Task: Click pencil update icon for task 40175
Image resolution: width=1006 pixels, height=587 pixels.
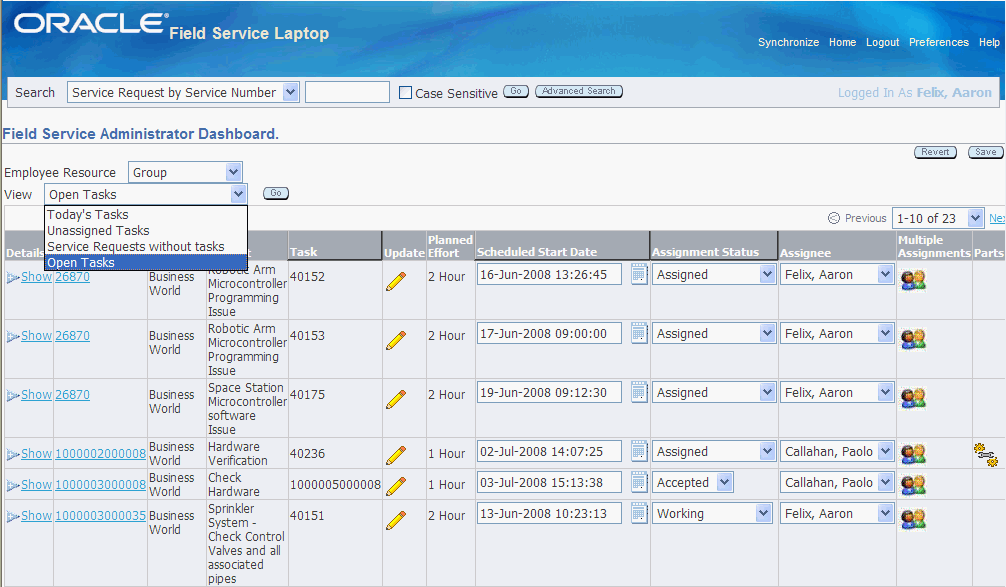Action: click(x=396, y=399)
